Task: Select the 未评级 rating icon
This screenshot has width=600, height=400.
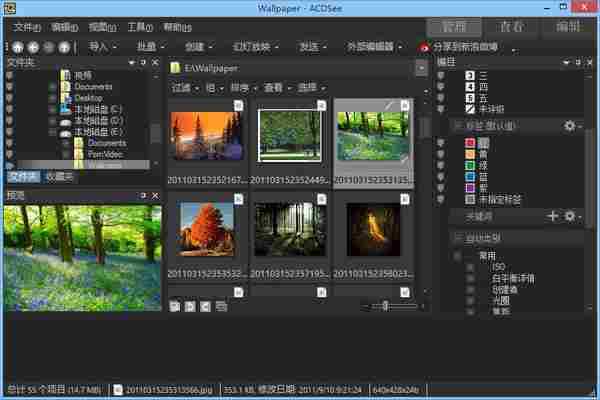Action: coord(470,109)
